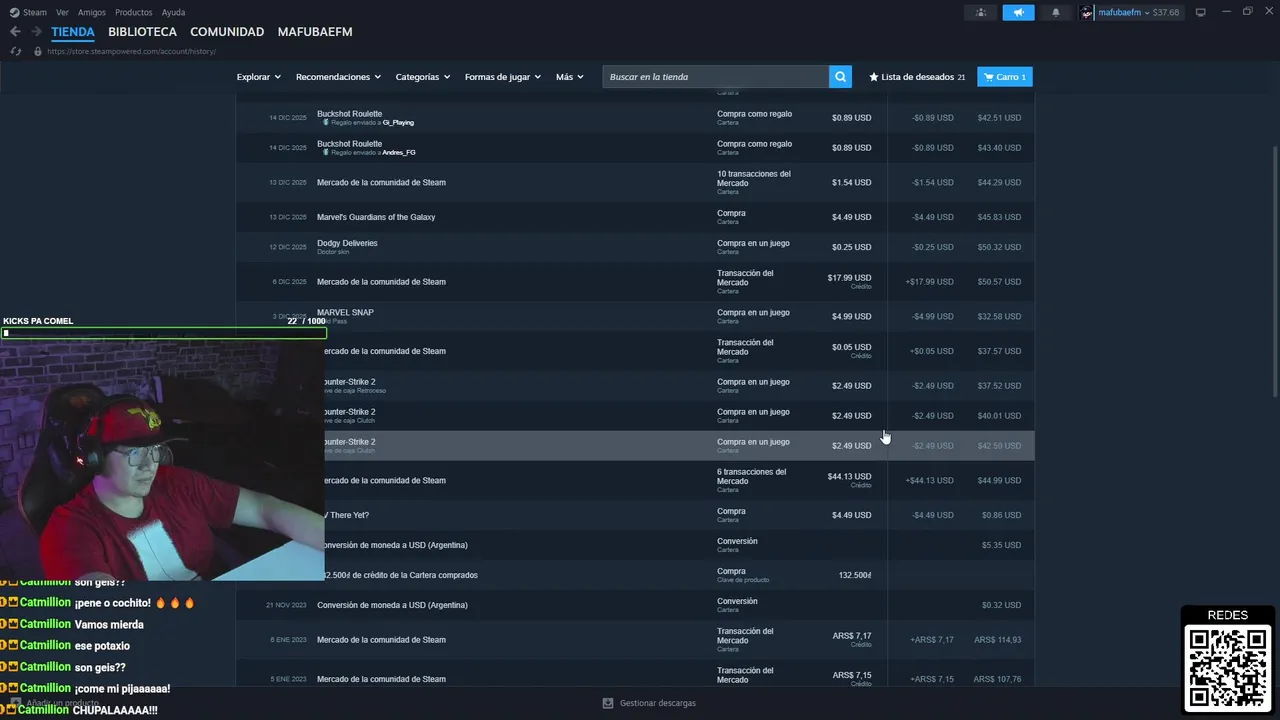Click 'Compra como regalo' for Gi_Playing row
This screenshot has height=720, width=1280.
click(x=754, y=114)
